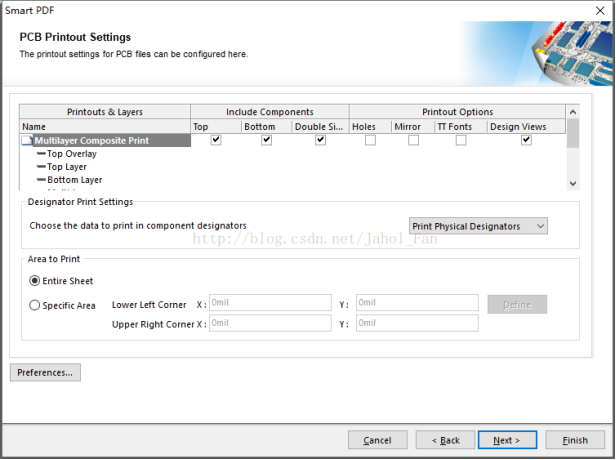Select the Top Overlay layer entry
616x460 pixels.
[72, 154]
